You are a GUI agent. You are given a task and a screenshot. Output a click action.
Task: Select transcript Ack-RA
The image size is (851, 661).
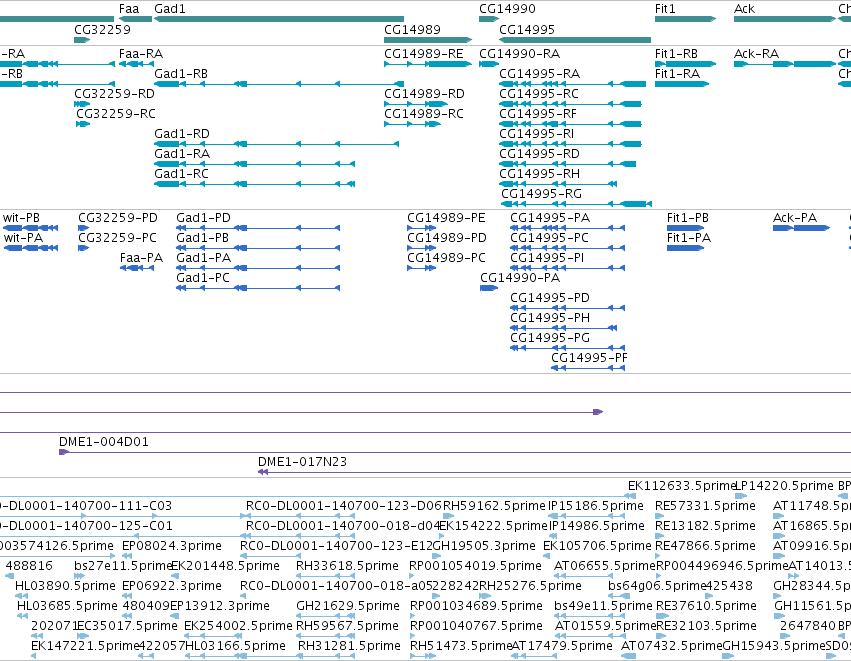[785, 64]
